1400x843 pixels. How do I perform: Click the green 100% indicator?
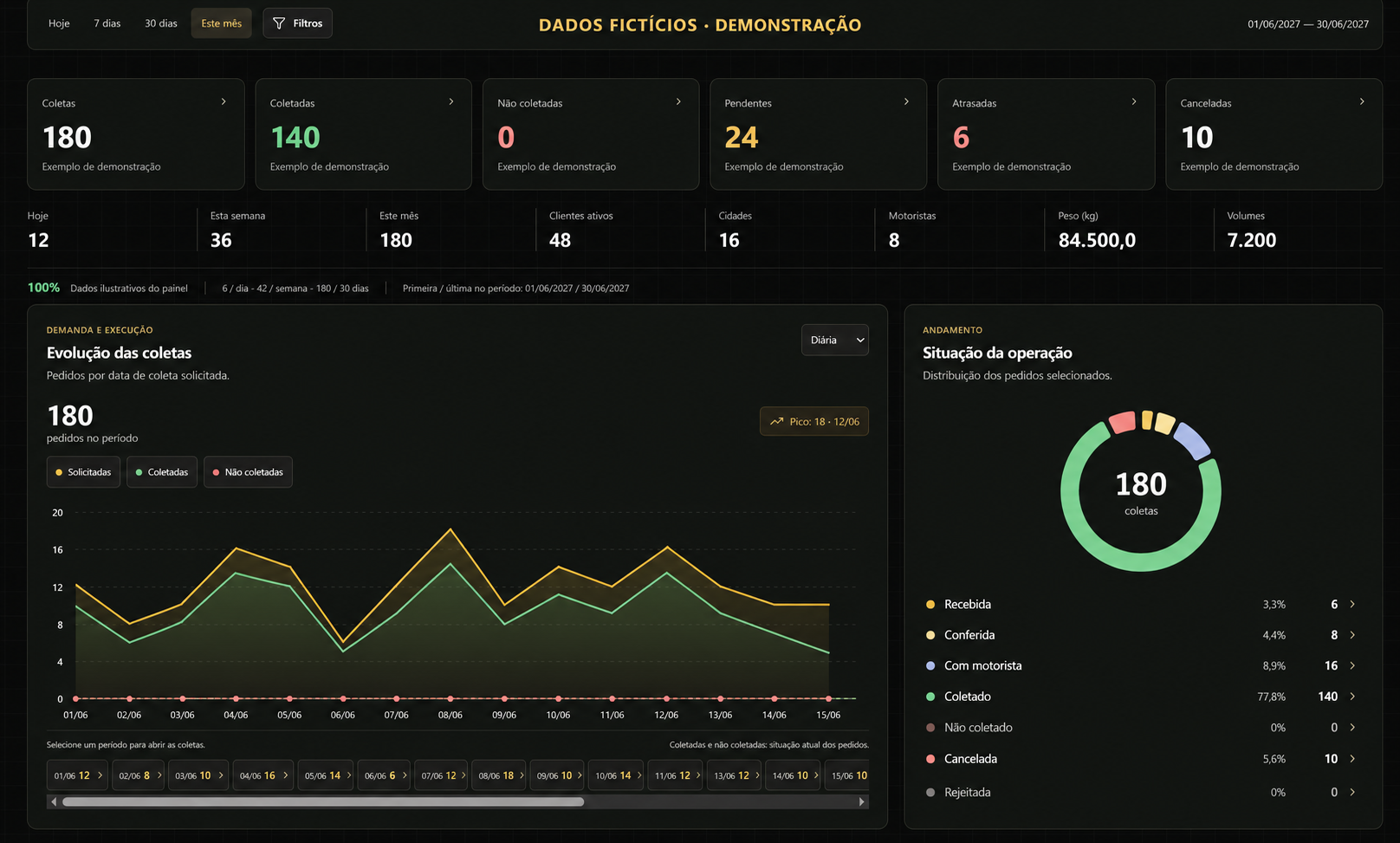[x=43, y=288]
